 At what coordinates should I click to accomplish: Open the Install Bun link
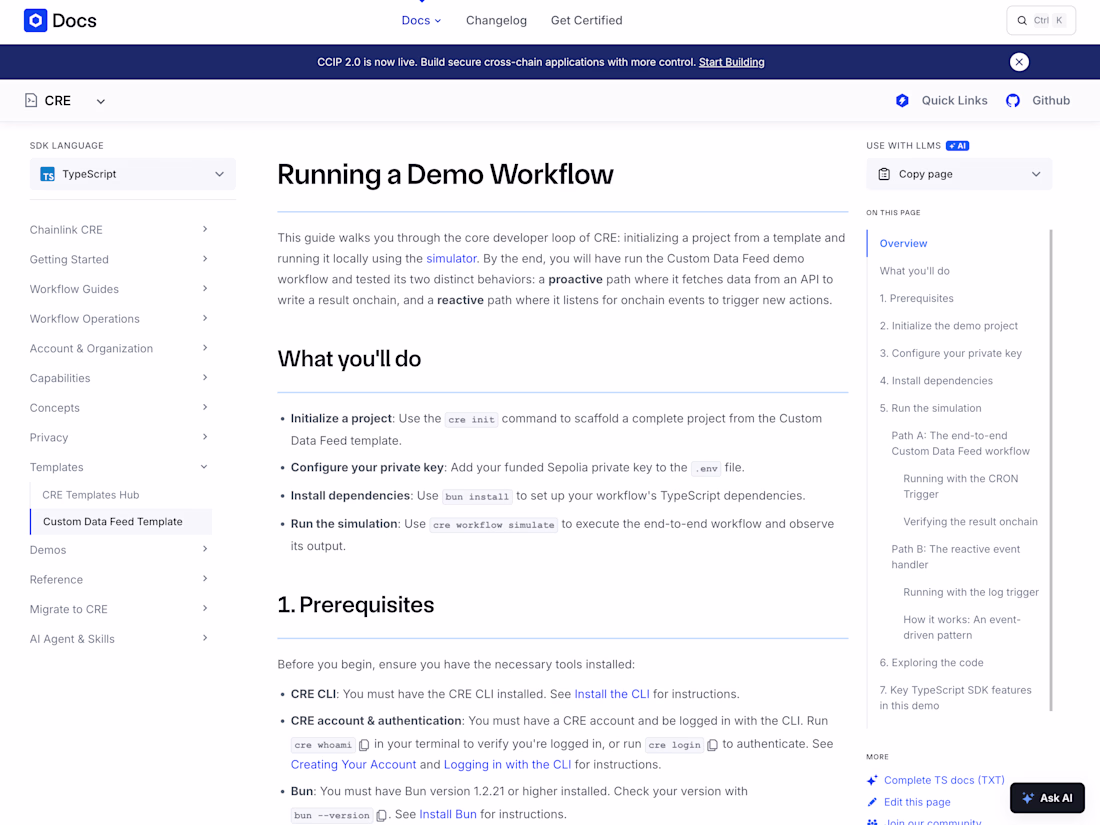coord(448,814)
